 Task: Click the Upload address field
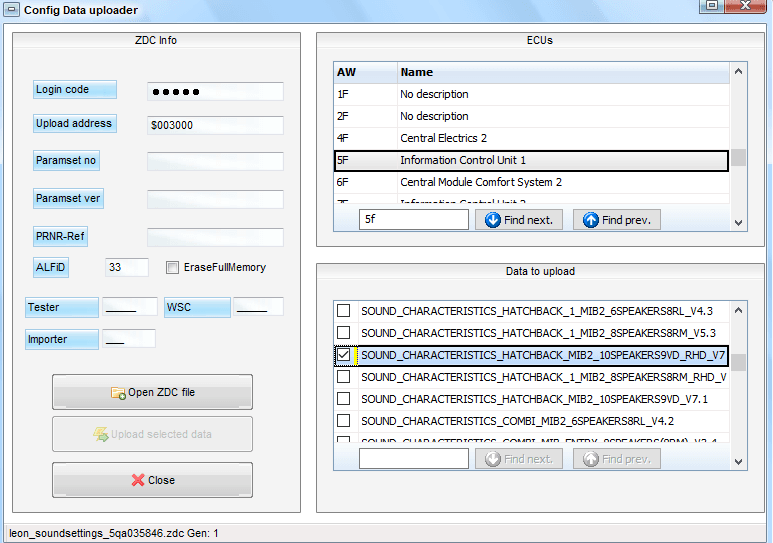[x=215, y=126]
